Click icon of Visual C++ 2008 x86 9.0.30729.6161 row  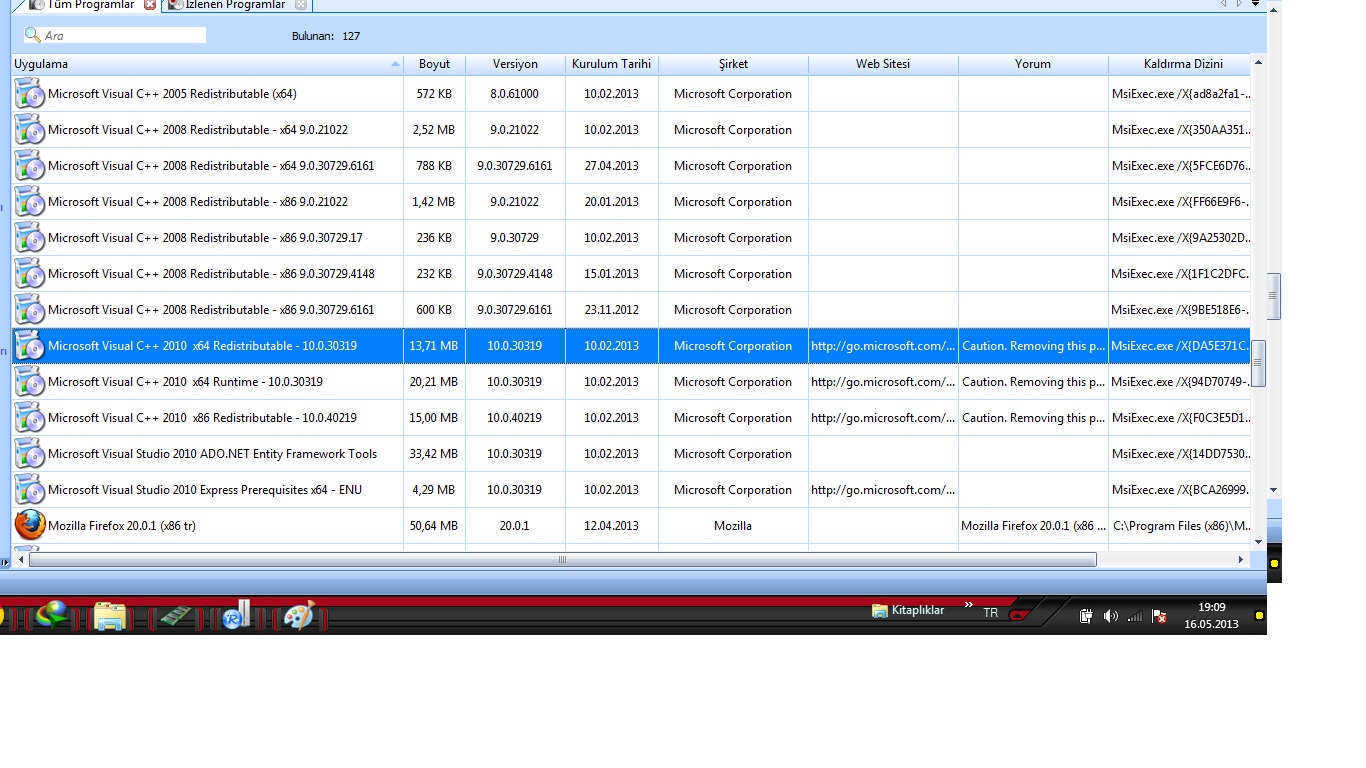(x=30, y=310)
